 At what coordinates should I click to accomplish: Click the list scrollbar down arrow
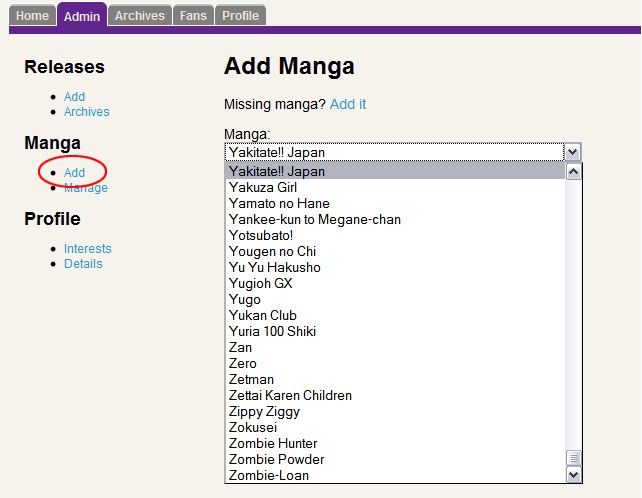point(573,475)
